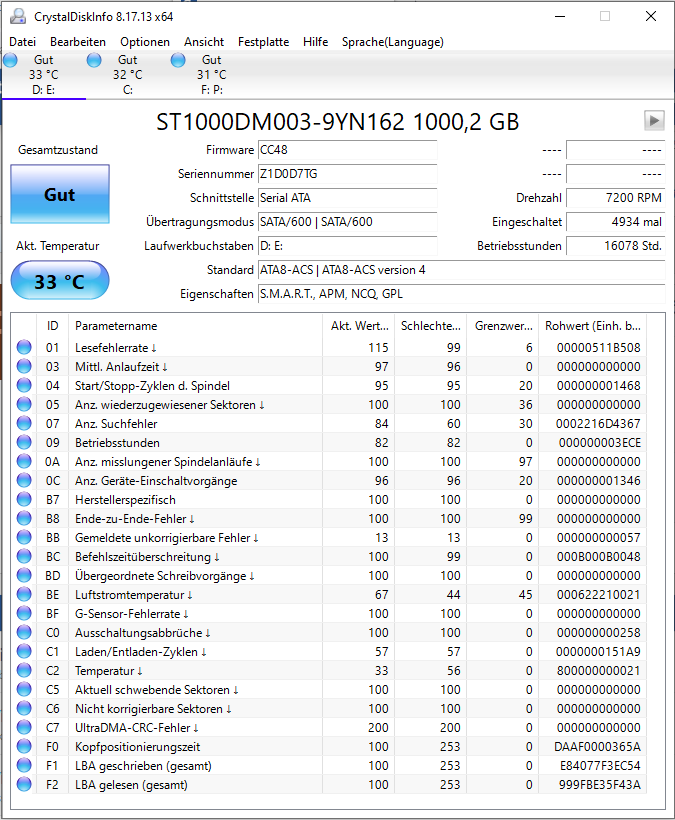Click the status orb of Lesefehlerrate row
Image resolution: width=675 pixels, height=820 pixels.
click(x=24, y=347)
